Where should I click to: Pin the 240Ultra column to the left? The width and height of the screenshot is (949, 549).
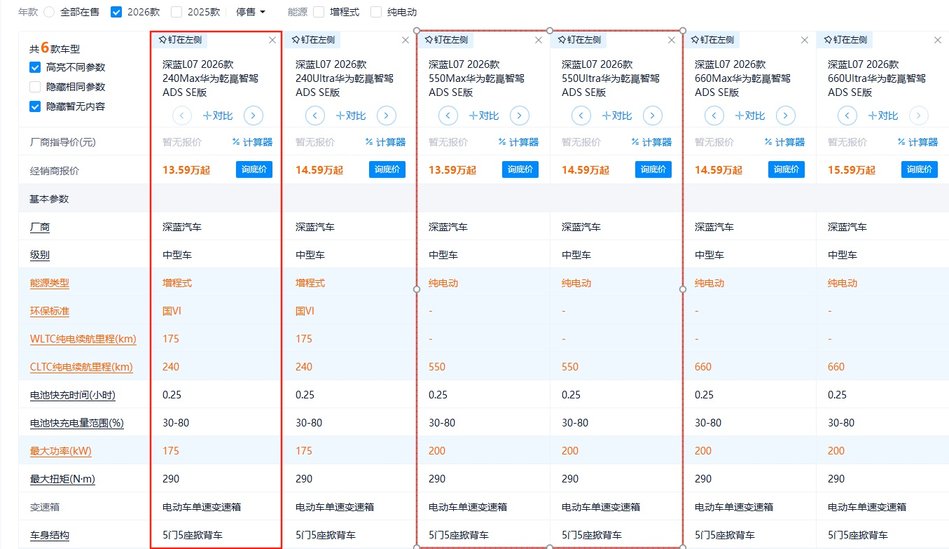tap(313, 40)
